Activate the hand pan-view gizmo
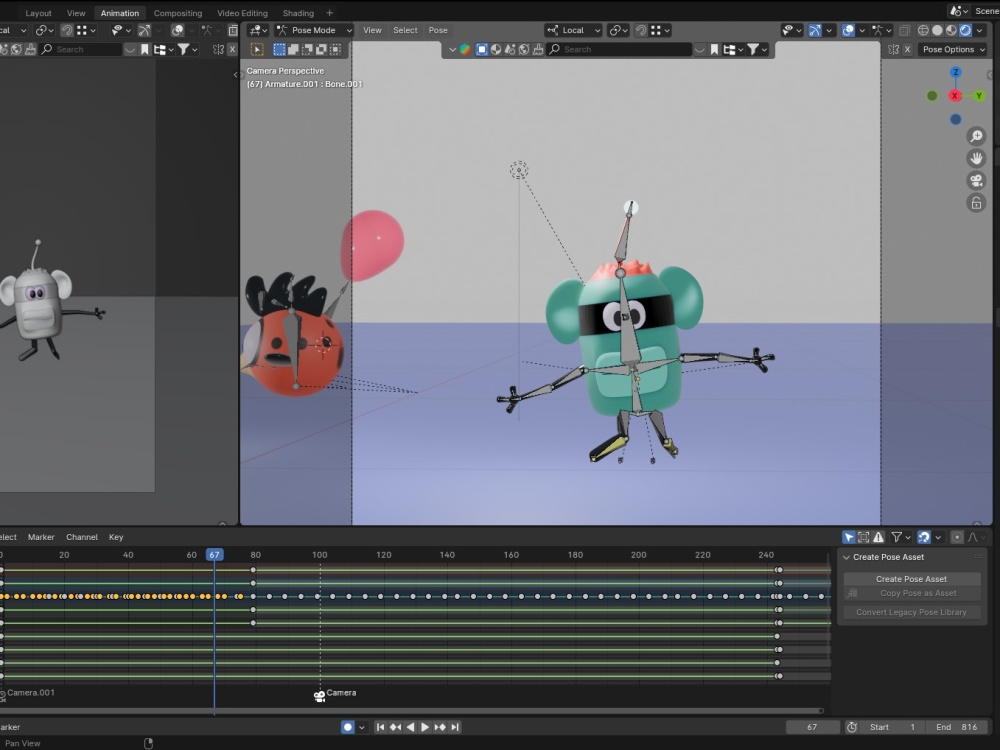1000x750 pixels. point(976,158)
